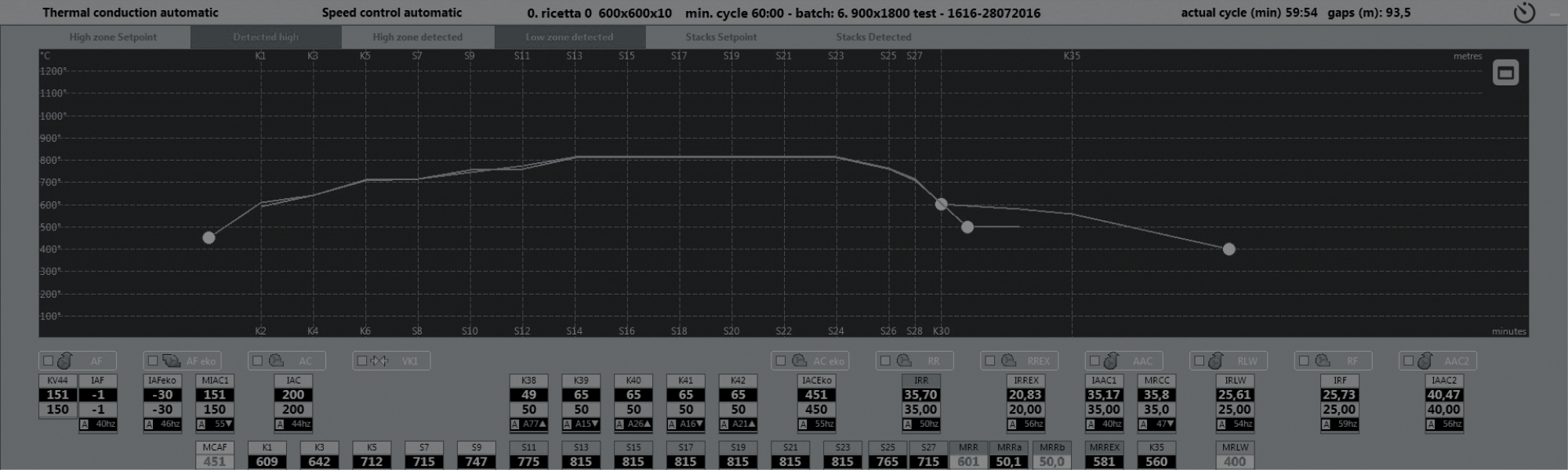
Task: Click the AF fan blower icon
Action: (x=64, y=360)
